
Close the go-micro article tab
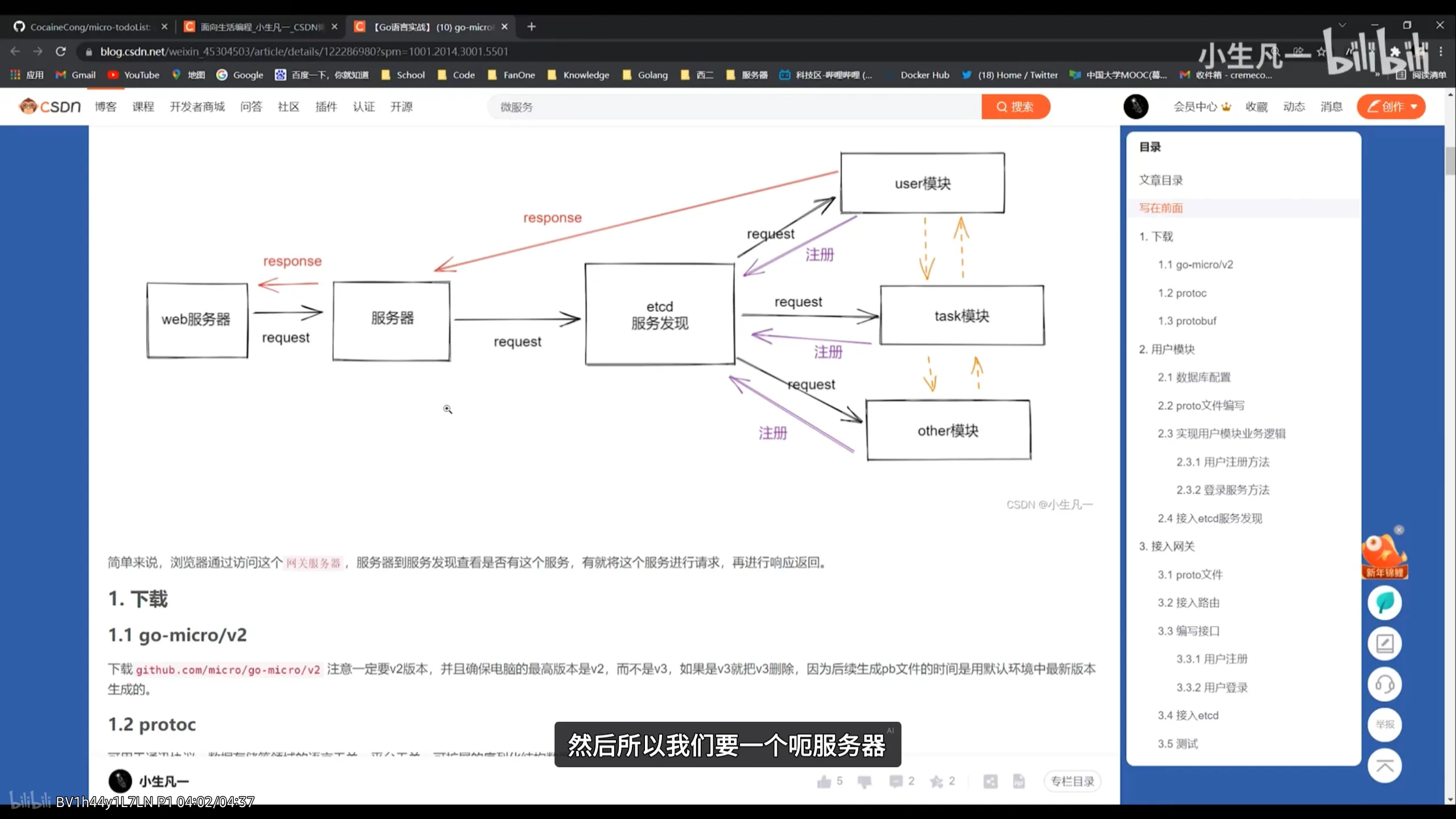504,27
